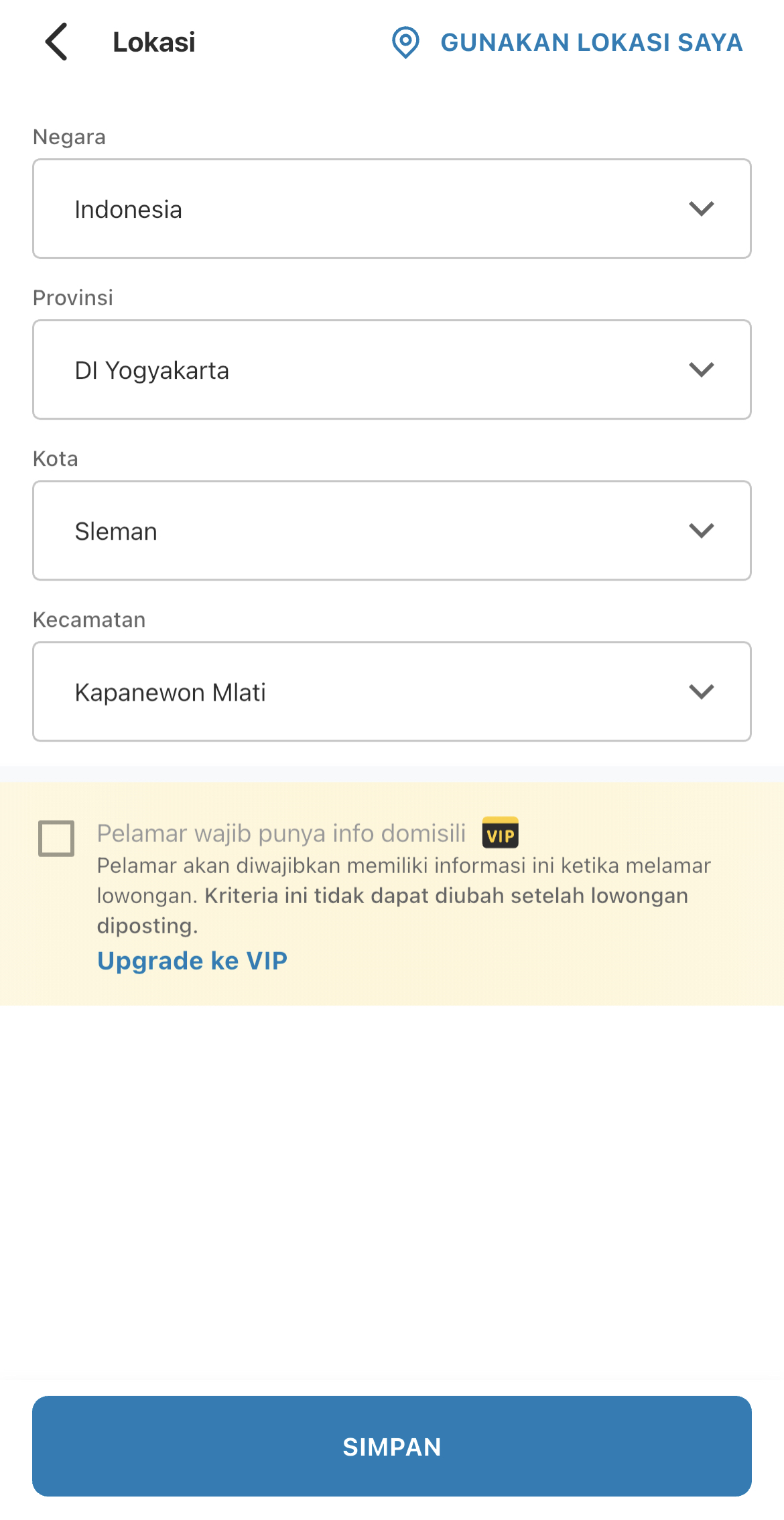
Task: Click the Provinsi field label
Action: click(73, 298)
